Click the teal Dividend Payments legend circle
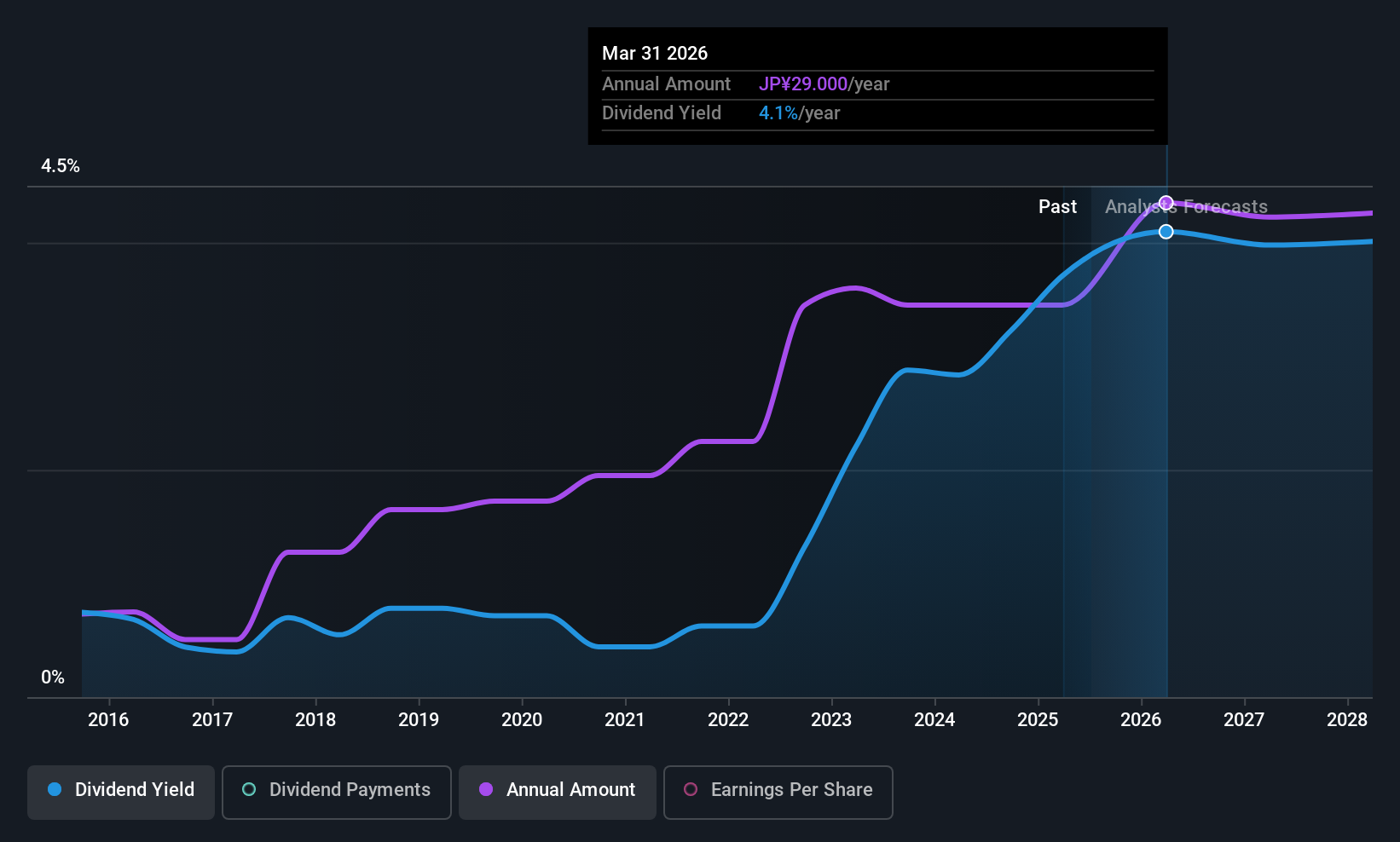The height and width of the screenshot is (842, 1400). [249, 789]
